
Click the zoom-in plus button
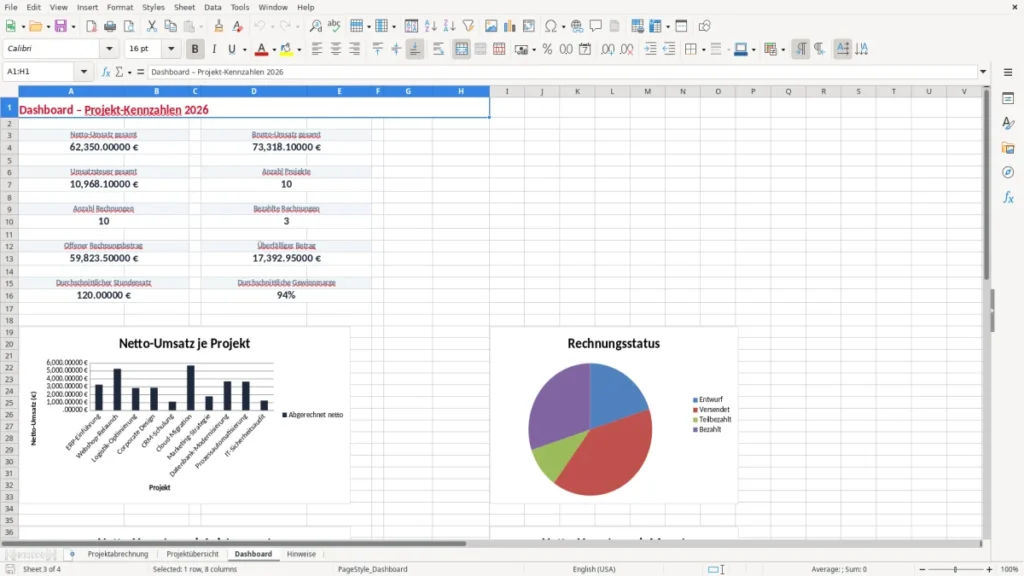tap(989, 569)
